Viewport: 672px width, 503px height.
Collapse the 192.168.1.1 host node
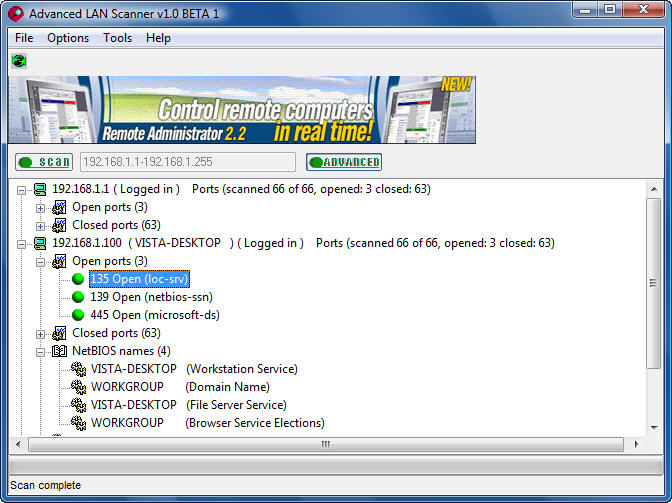[21, 190]
